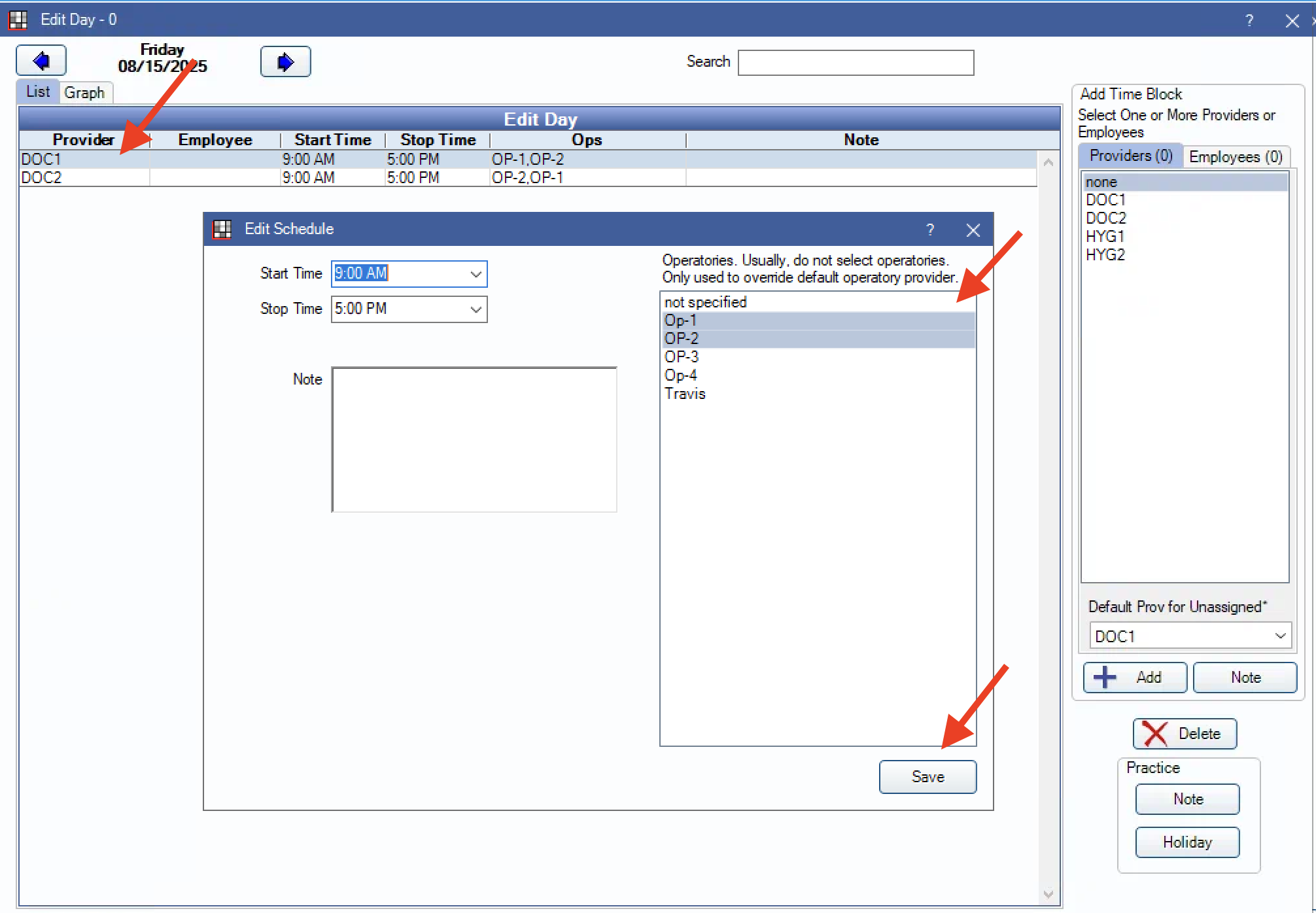Select 'not specified' in operatories list
Screen dimensions: 1316x913
(x=705, y=302)
